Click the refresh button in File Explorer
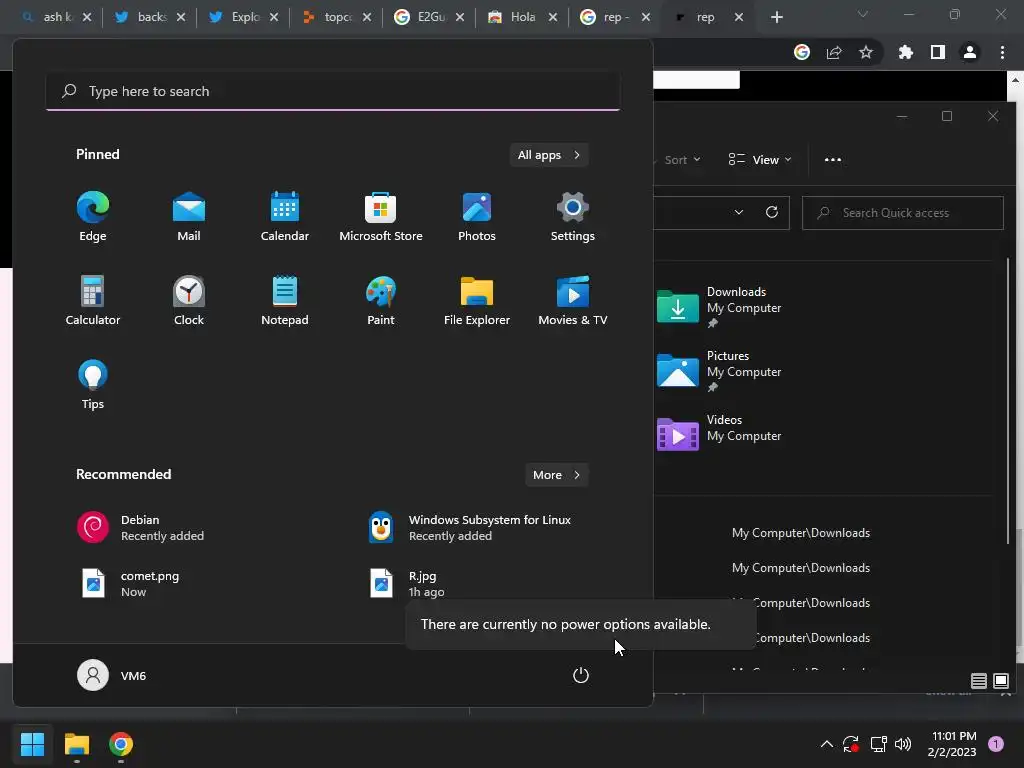This screenshot has width=1024, height=768. (772, 213)
